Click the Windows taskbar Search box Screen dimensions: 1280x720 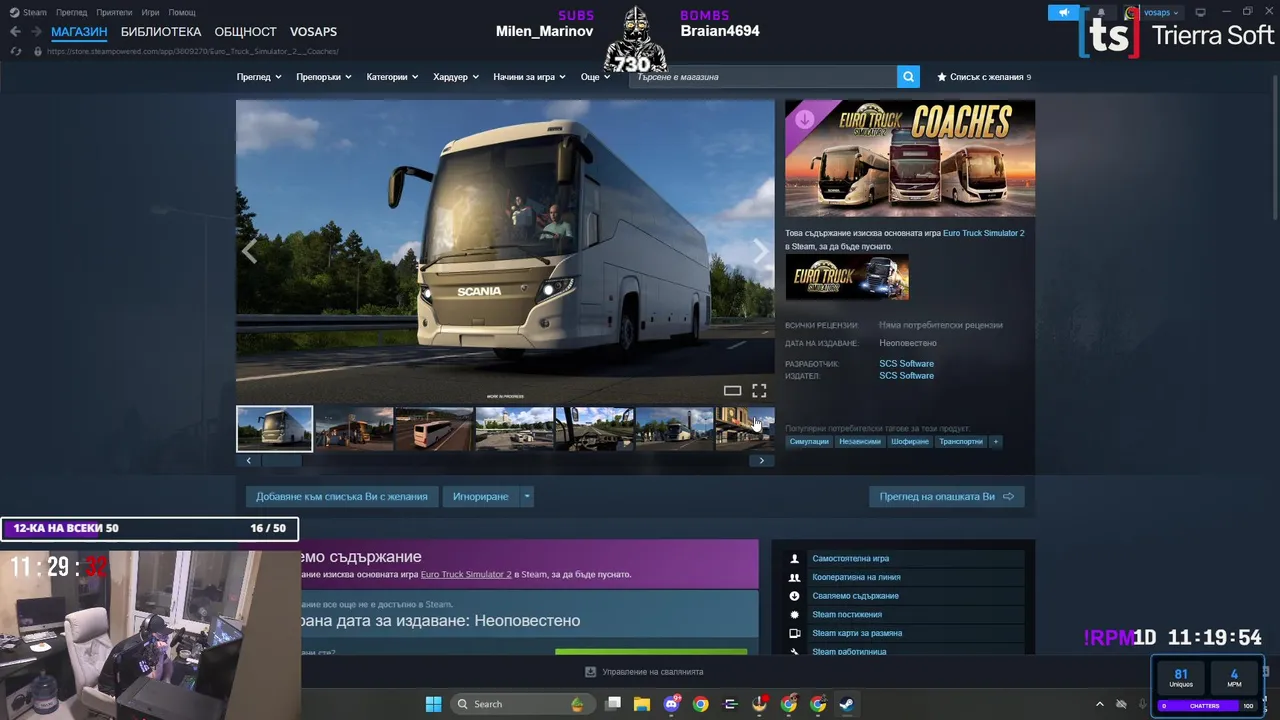pos(522,704)
